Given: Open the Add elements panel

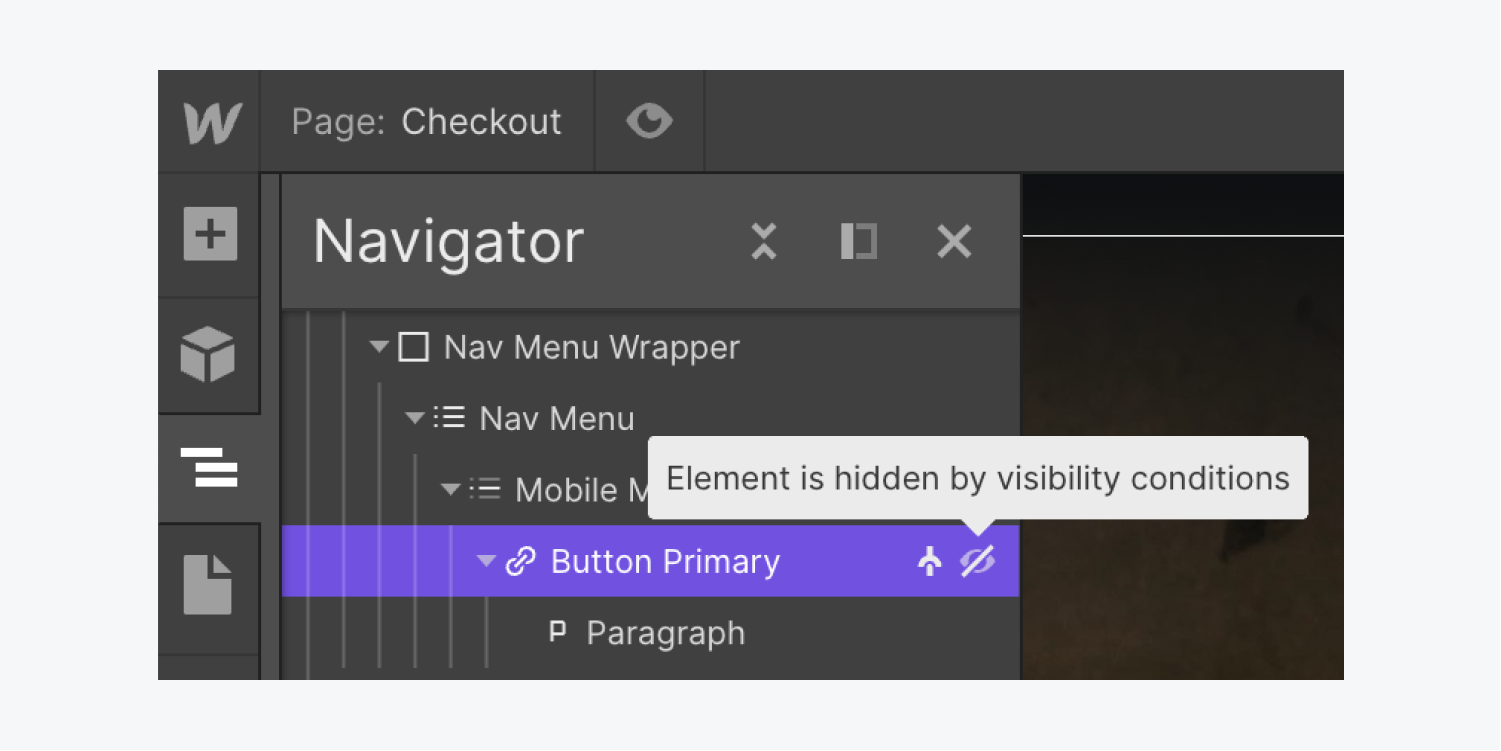Looking at the screenshot, I should coord(210,235).
